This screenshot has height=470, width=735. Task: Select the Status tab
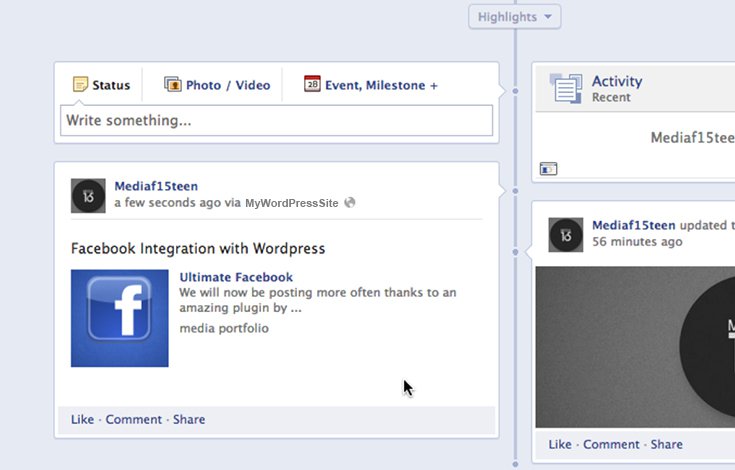tap(101, 85)
